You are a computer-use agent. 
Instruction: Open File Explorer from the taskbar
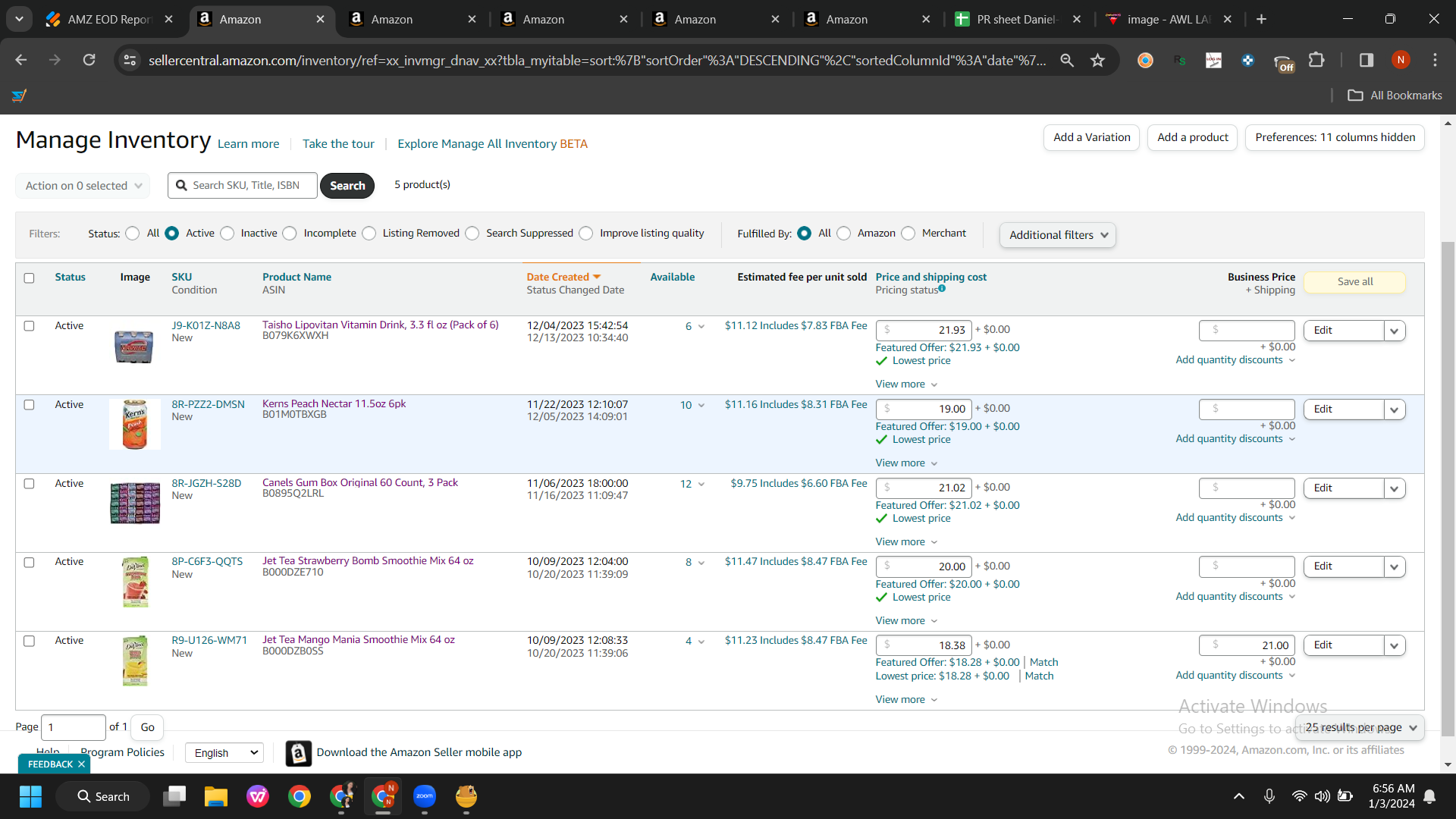pyautogui.click(x=216, y=796)
